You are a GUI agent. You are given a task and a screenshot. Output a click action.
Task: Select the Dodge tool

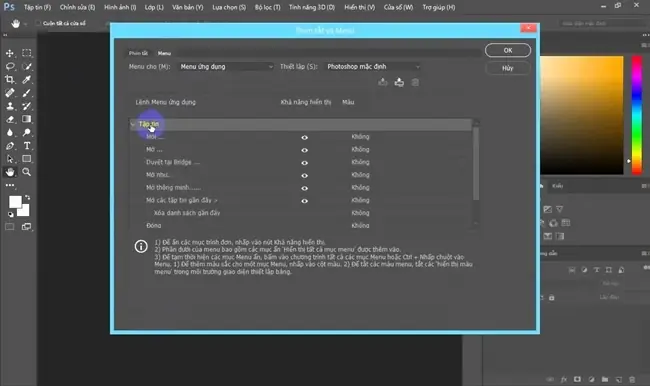[27, 133]
